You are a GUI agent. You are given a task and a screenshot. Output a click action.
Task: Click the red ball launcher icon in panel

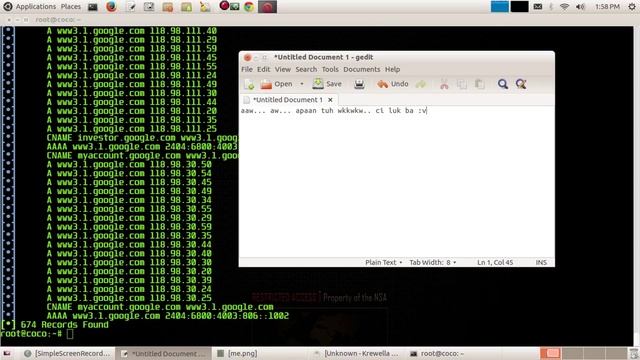point(224,6)
